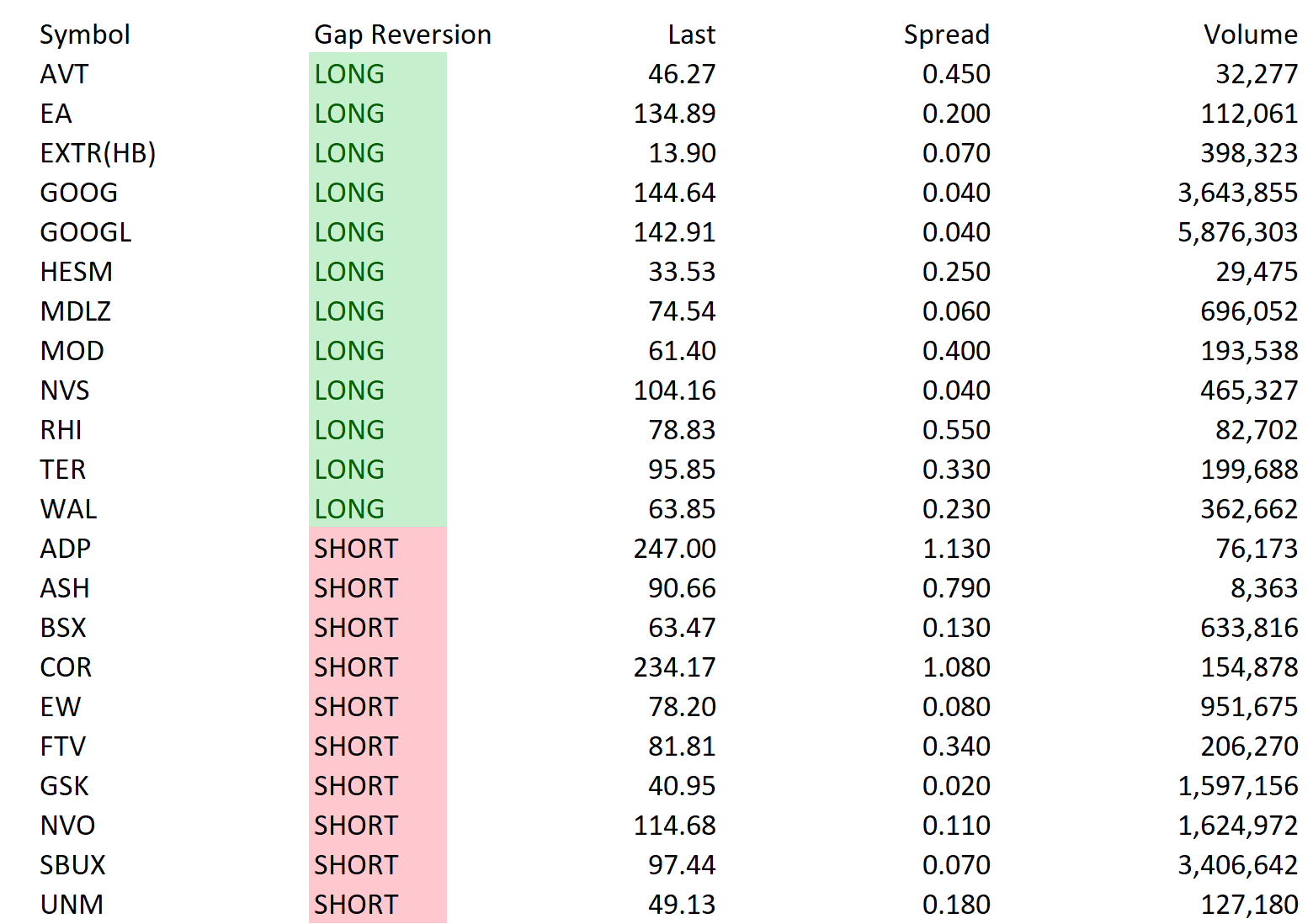The image size is (1313, 924).
Task: Click the Last column header
Action: (691, 35)
